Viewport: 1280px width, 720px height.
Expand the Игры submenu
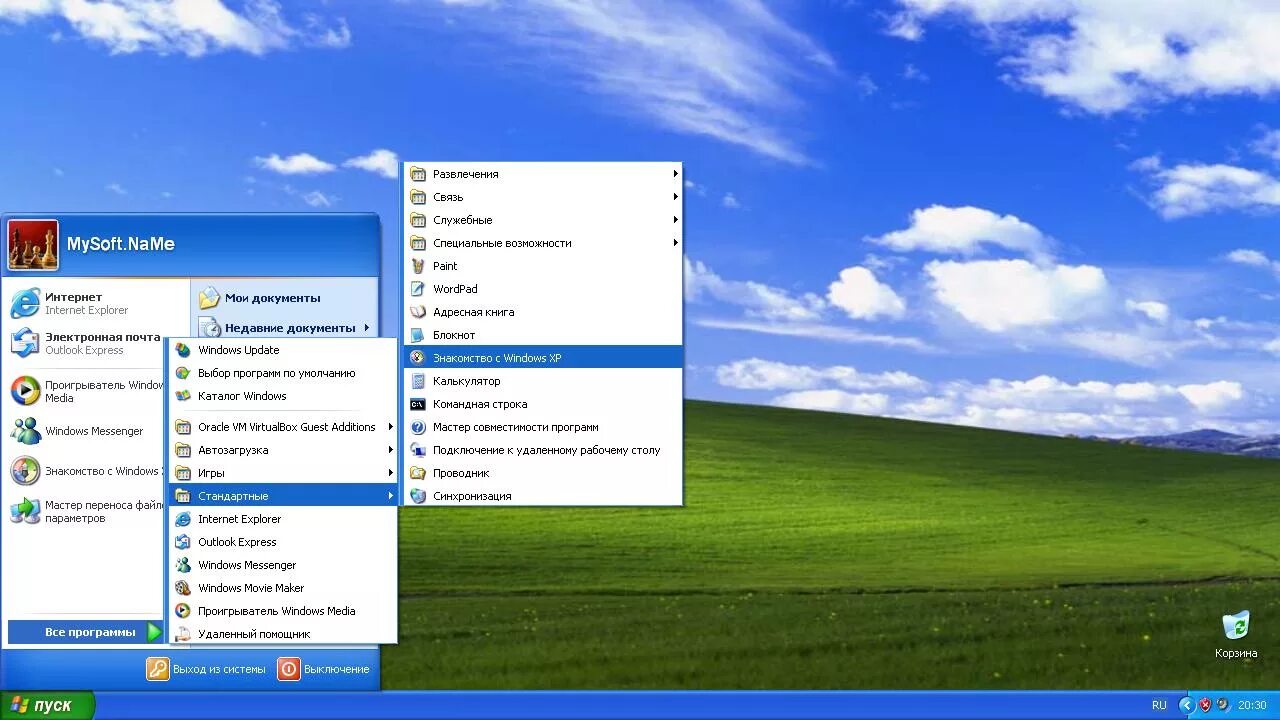tap(283, 473)
